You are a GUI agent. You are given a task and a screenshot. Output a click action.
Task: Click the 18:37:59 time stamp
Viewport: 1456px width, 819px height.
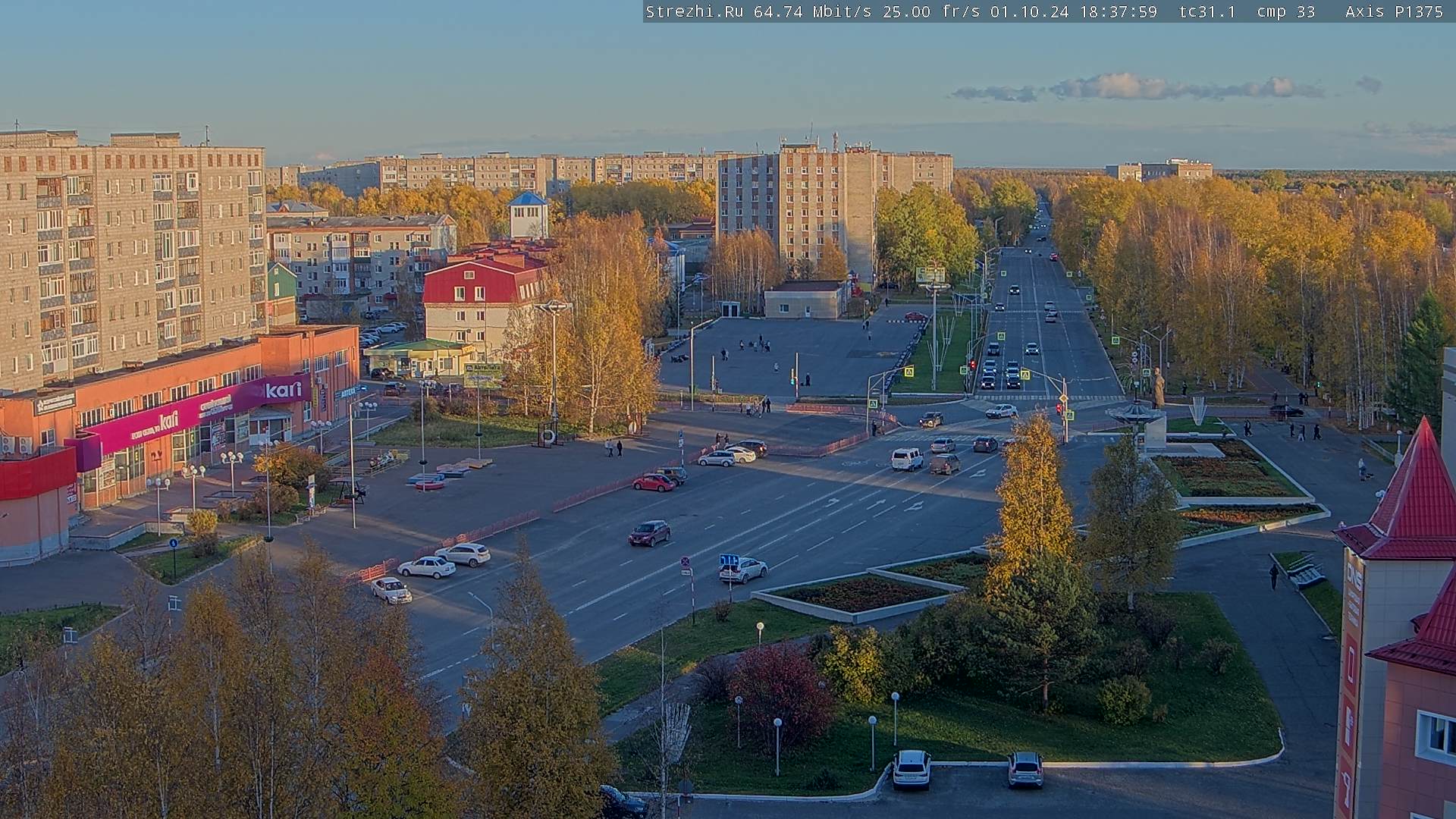1118,11
